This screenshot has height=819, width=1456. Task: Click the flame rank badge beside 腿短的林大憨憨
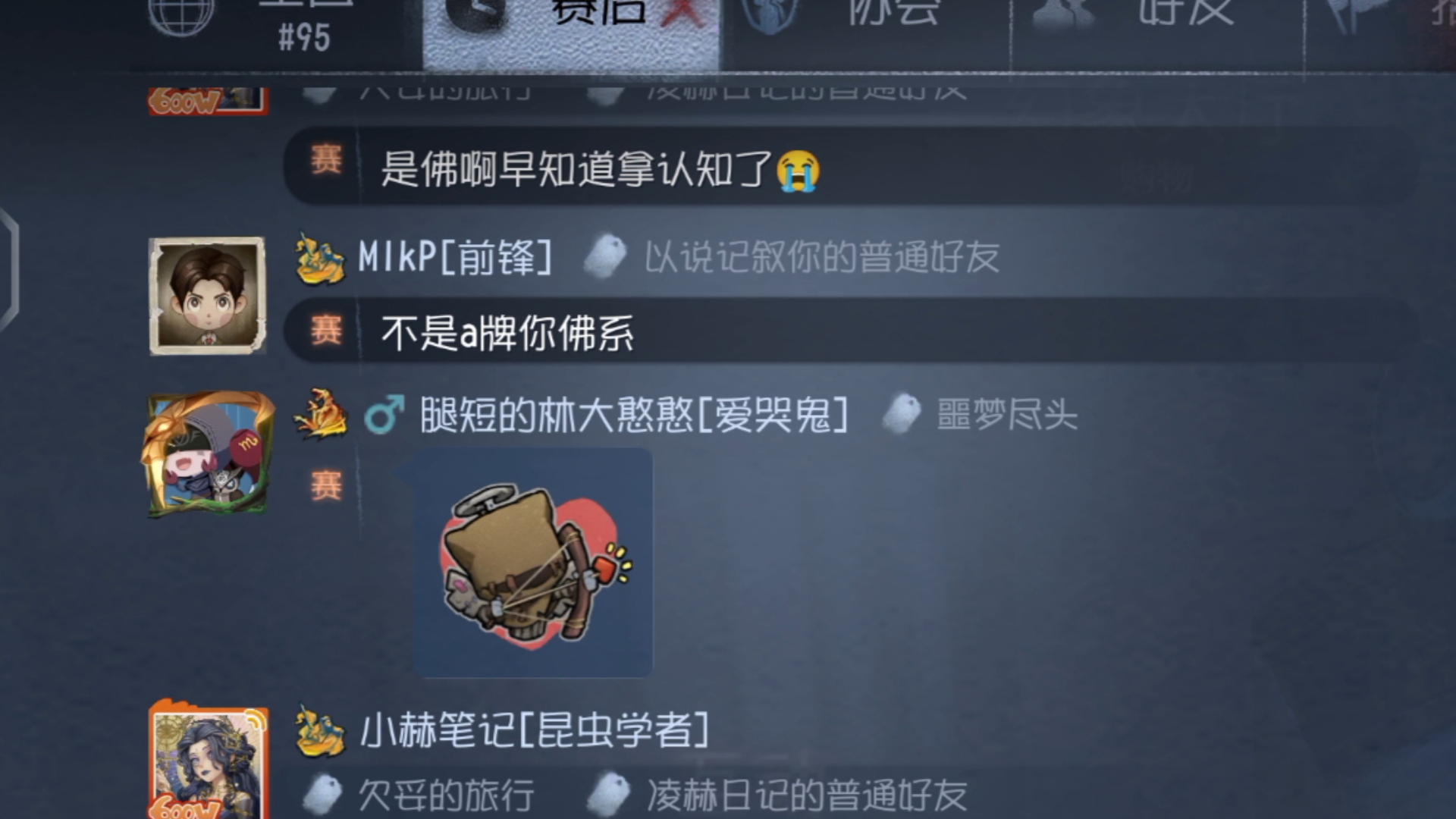[x=320, y=414]
